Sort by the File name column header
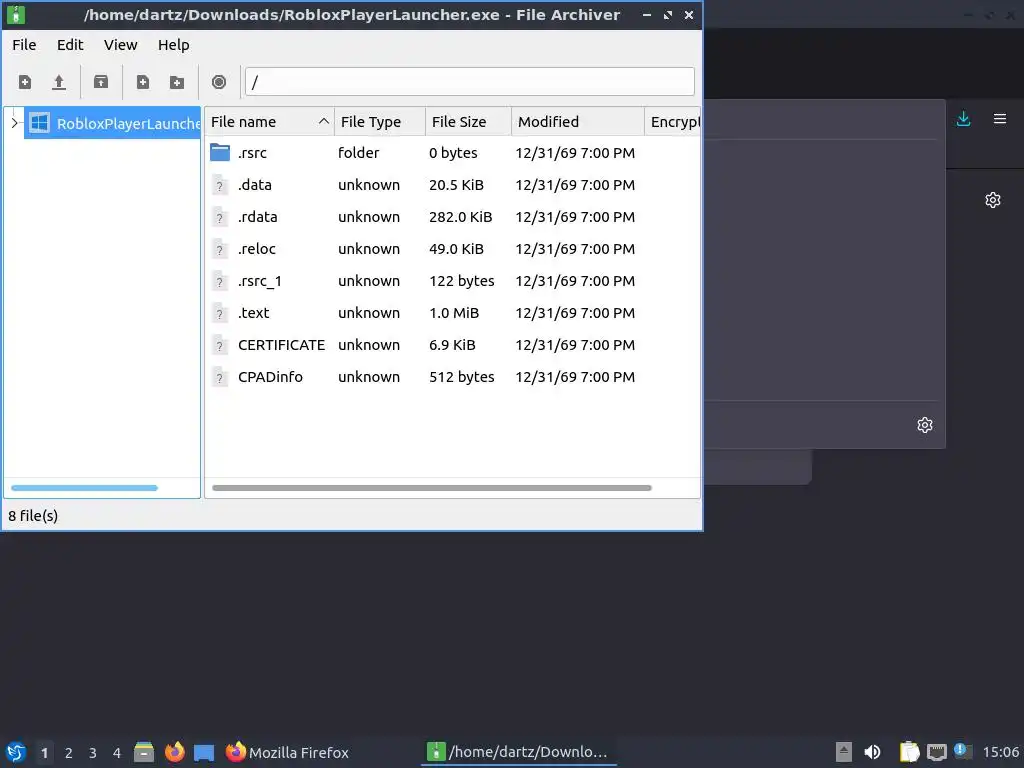 click(269, 122)
